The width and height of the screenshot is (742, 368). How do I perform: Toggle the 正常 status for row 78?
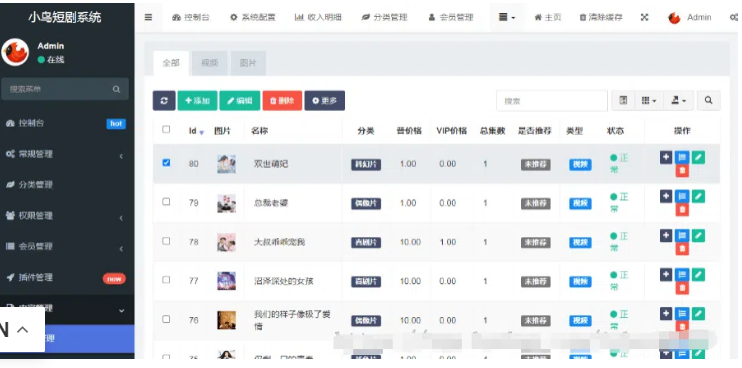point(618,242)
